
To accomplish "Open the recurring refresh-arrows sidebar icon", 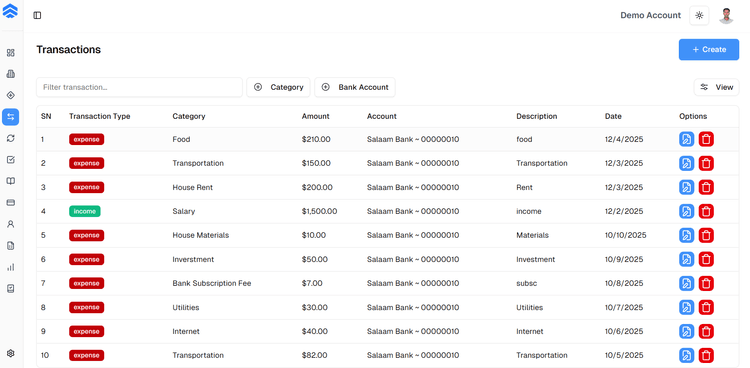I will pyautogui.click(x=11, y=138).
